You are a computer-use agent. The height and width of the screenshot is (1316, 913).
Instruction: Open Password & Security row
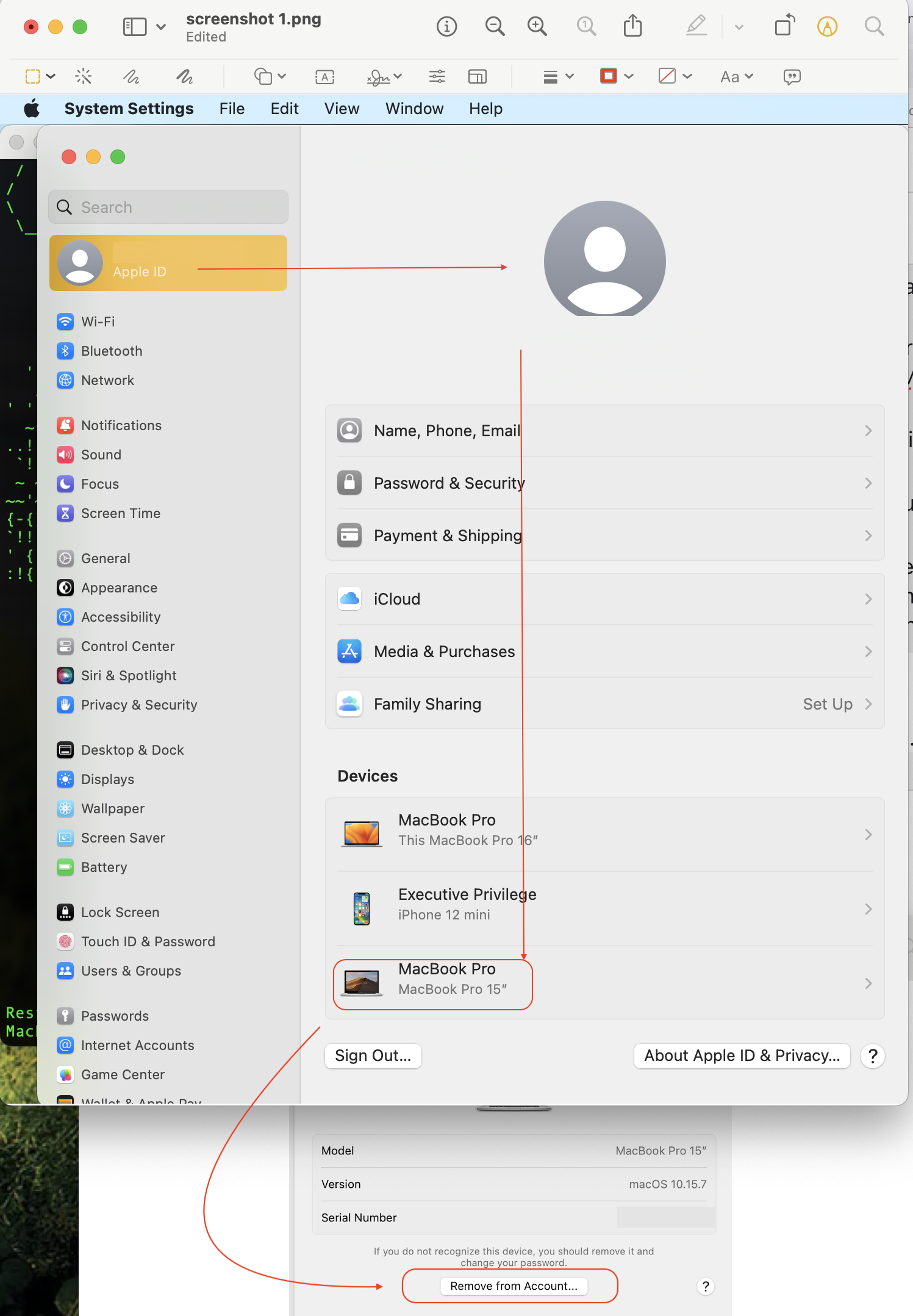click(x=604, y=483)
